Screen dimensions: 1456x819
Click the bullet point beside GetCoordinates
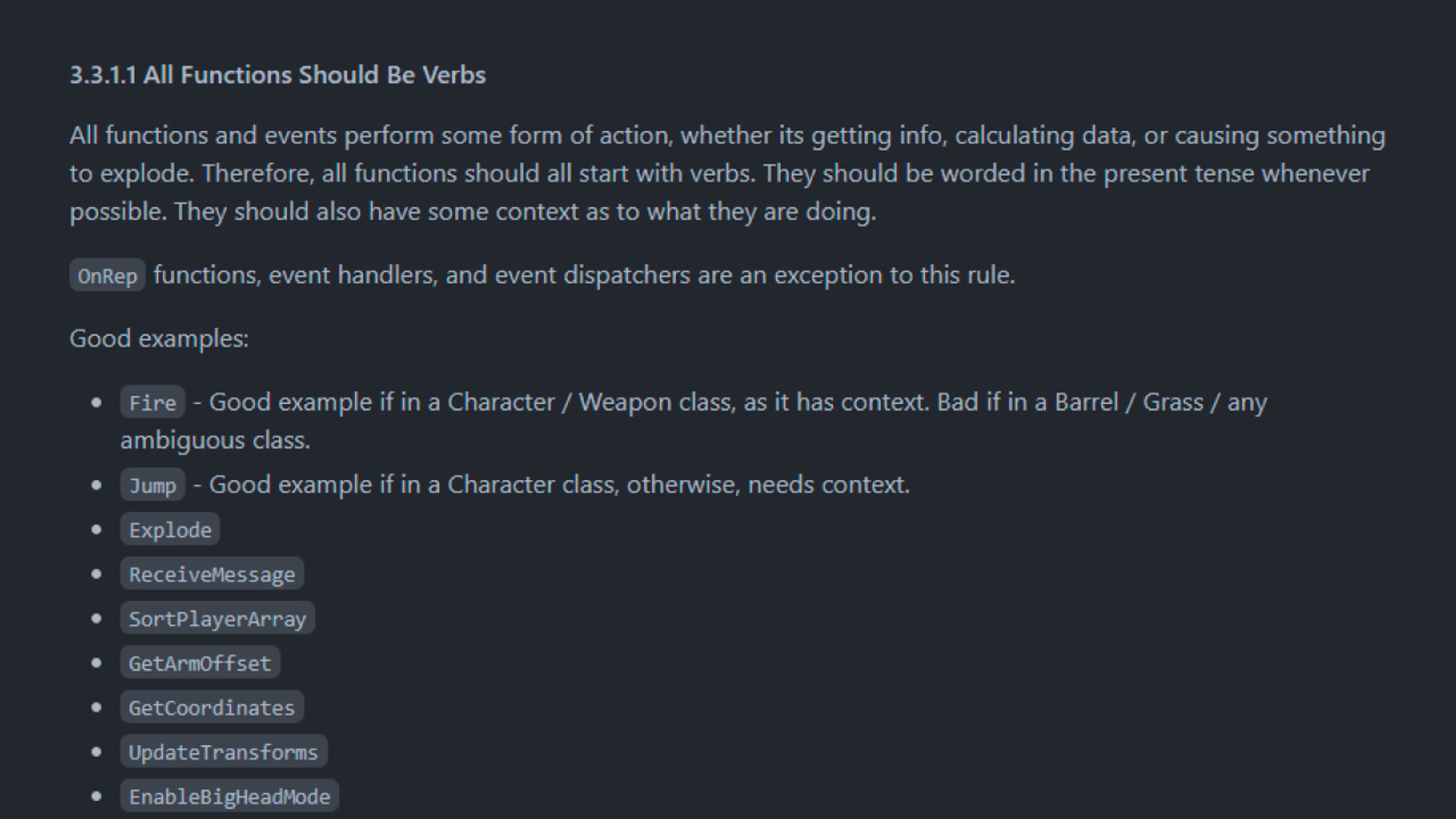pos(96,707)
